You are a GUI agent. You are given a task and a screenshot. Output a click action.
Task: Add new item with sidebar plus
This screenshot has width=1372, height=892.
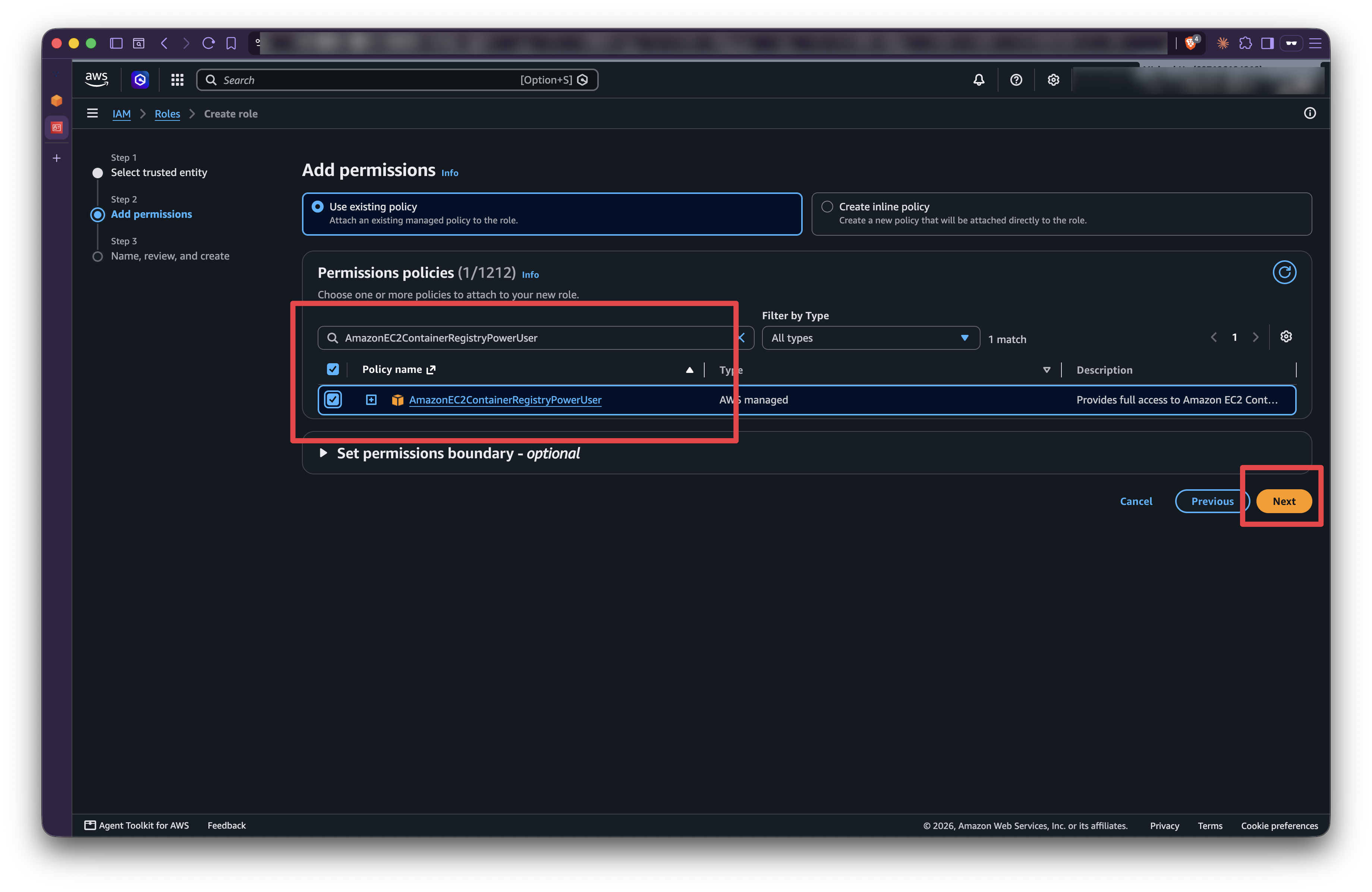click(57, 158)
